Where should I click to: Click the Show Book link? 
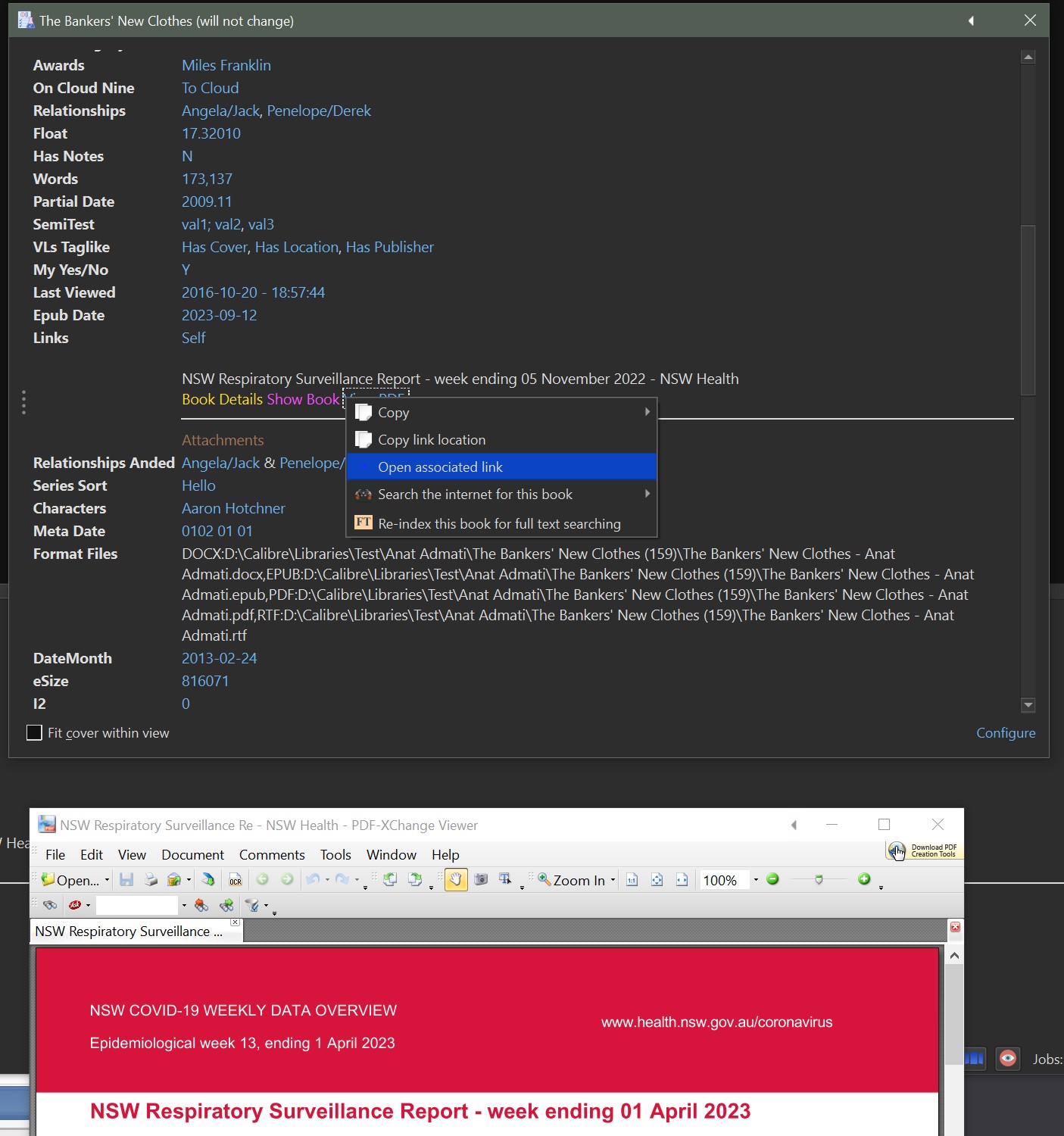[x=303, y=399]
